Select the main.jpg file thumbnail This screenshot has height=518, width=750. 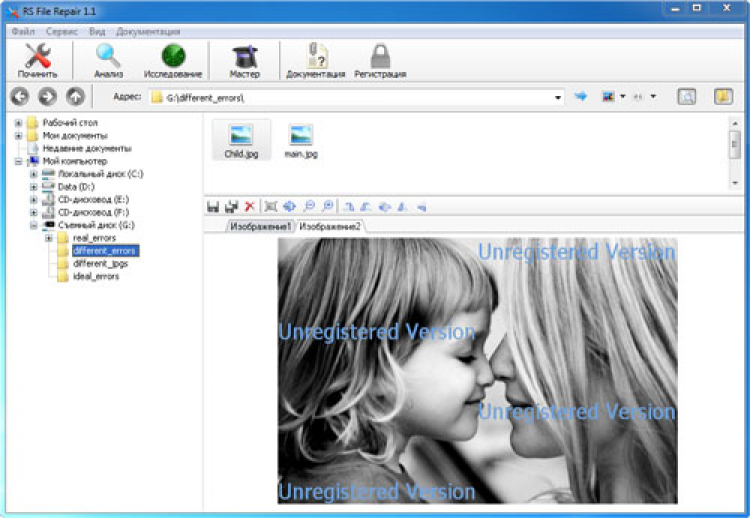pyautogui.click(x=301, y=140)
